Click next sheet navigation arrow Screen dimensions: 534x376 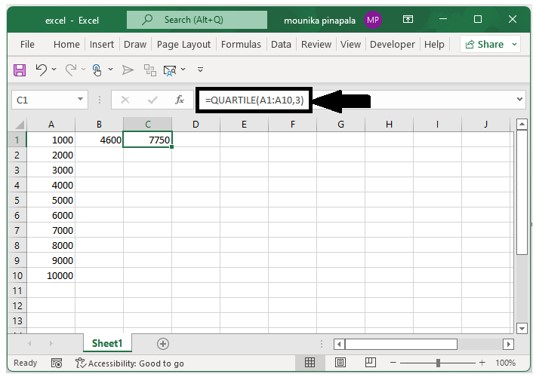click(x=51, y=344)
